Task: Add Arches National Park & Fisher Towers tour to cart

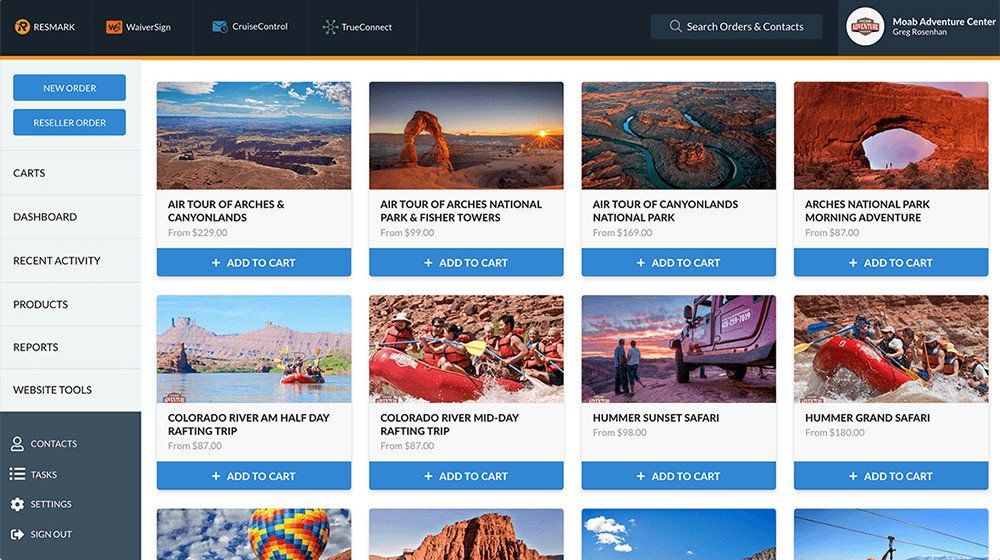Action: point(466,262)
